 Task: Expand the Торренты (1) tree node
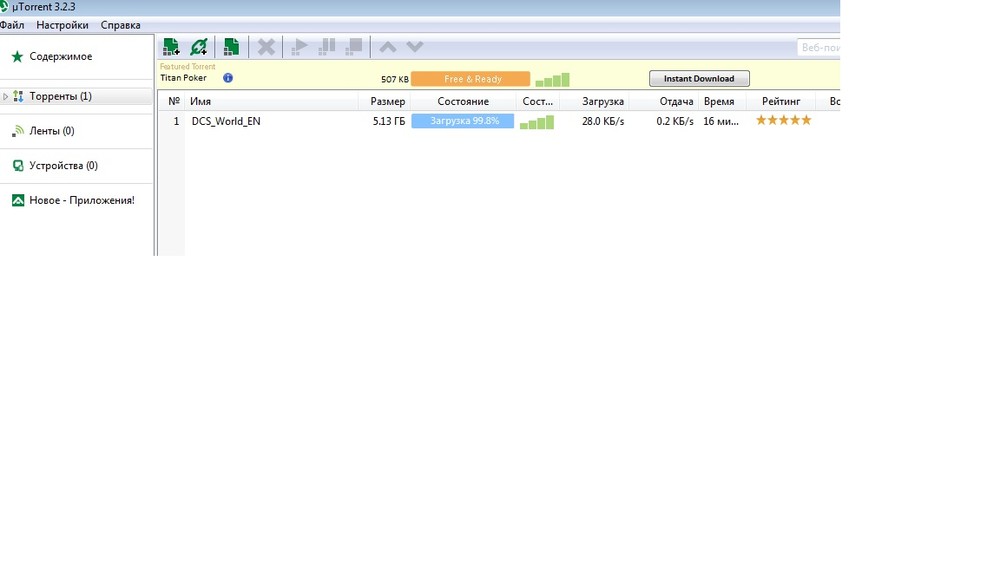pyautogui.click(x=5, y=96)
